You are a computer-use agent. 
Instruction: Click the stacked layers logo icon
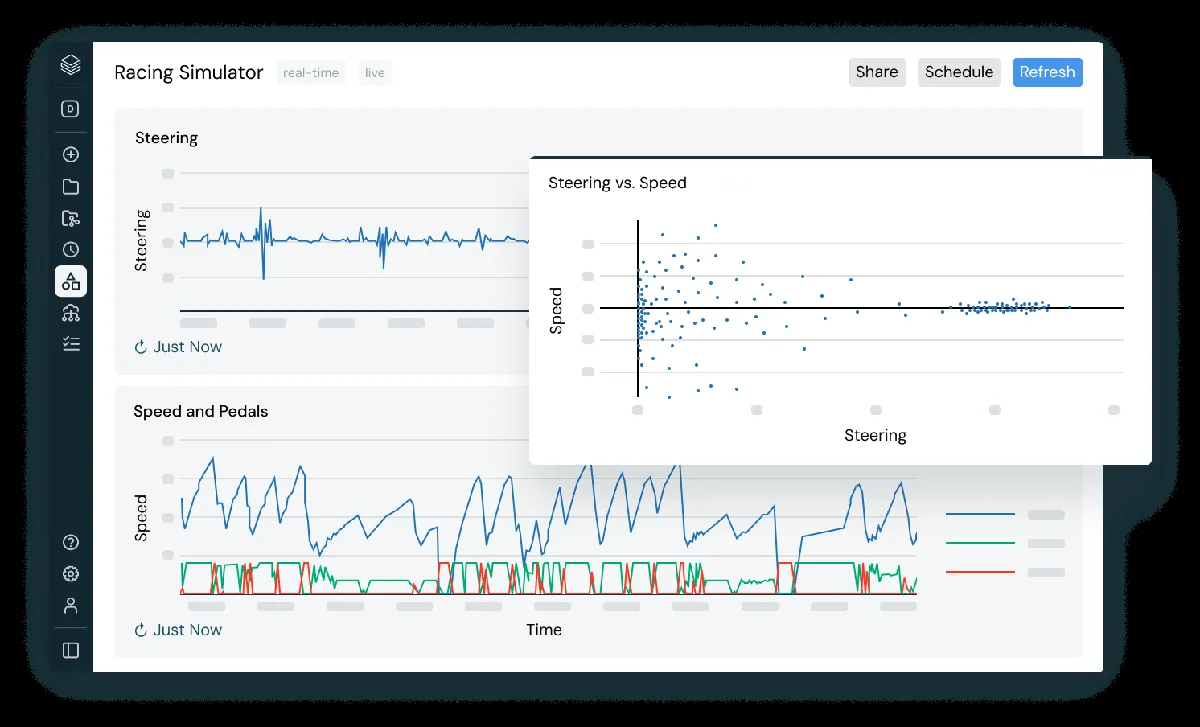pos(70,65)
